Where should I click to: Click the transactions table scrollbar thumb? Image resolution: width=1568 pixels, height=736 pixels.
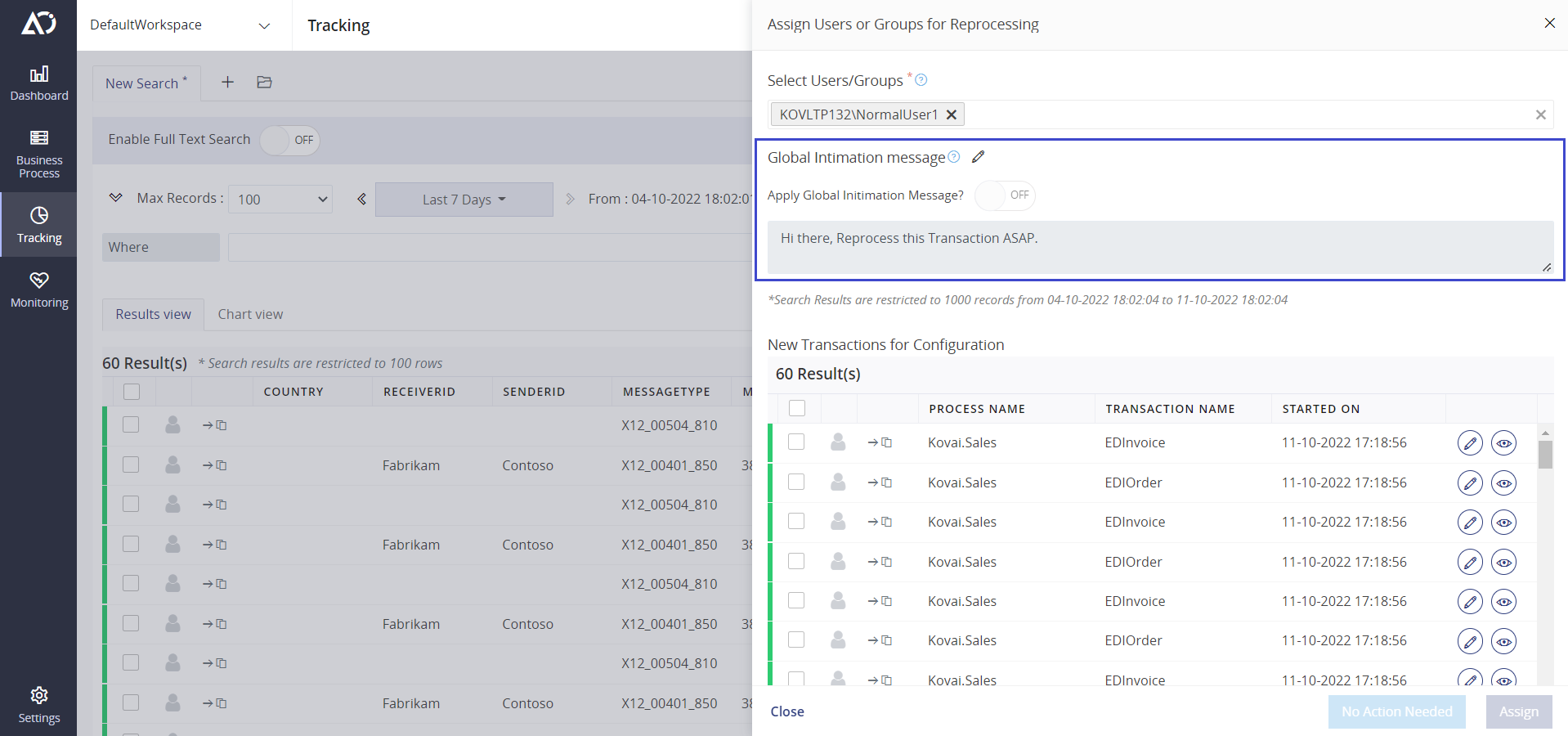coord(1545,455)
